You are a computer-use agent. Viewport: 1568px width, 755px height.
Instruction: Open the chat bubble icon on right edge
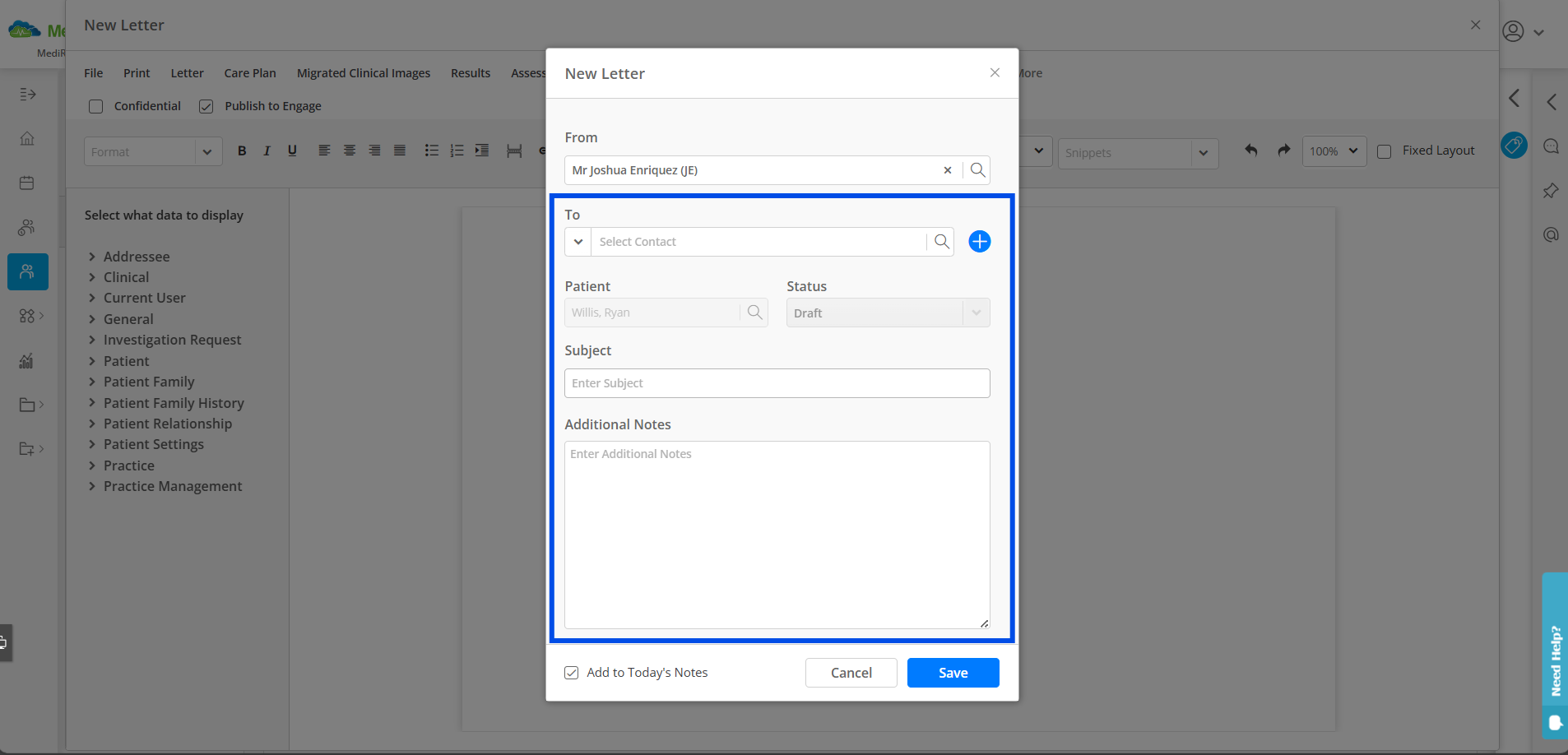click(x=1552, y=146)
